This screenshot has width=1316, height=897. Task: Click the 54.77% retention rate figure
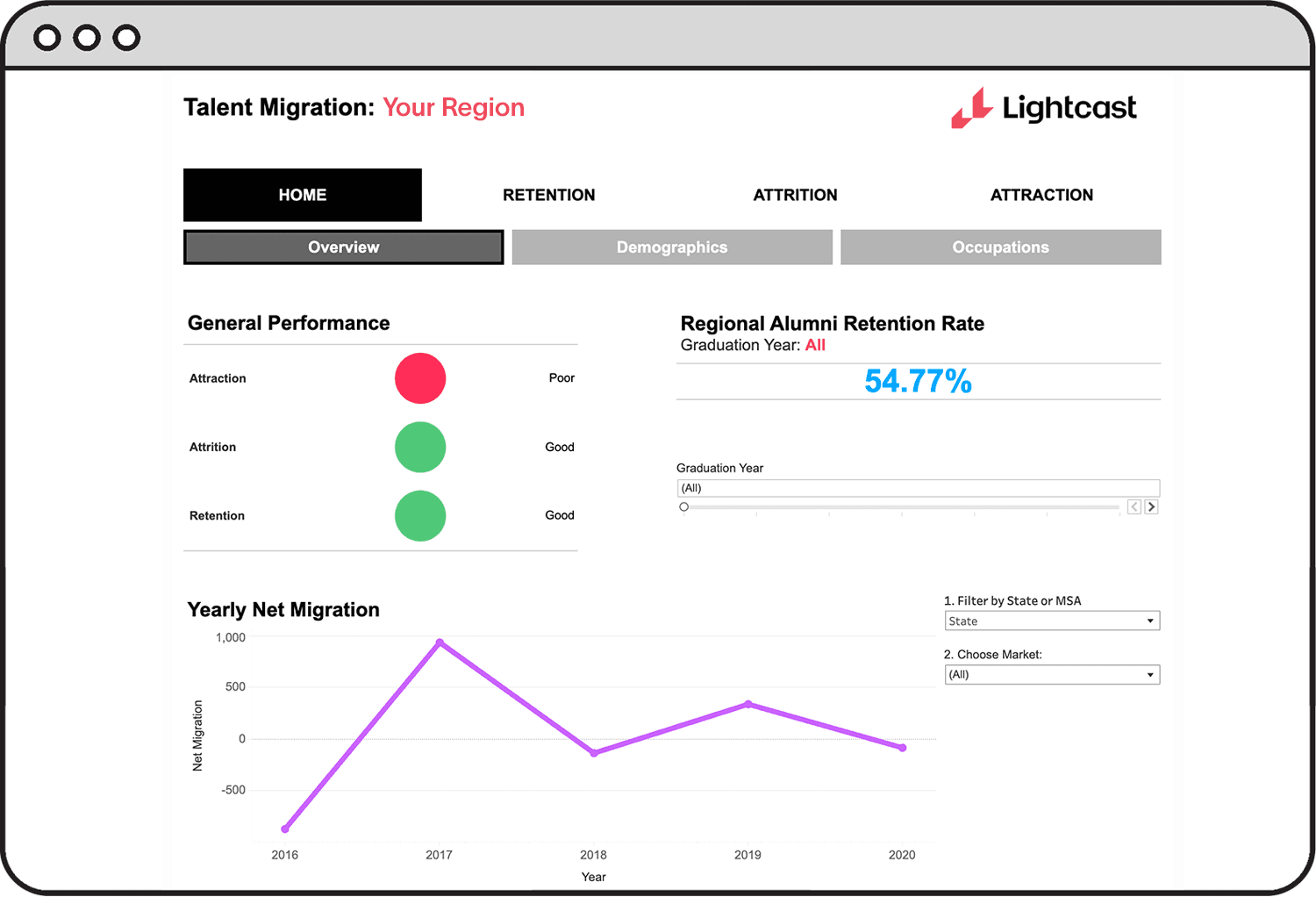click(918, 381)
